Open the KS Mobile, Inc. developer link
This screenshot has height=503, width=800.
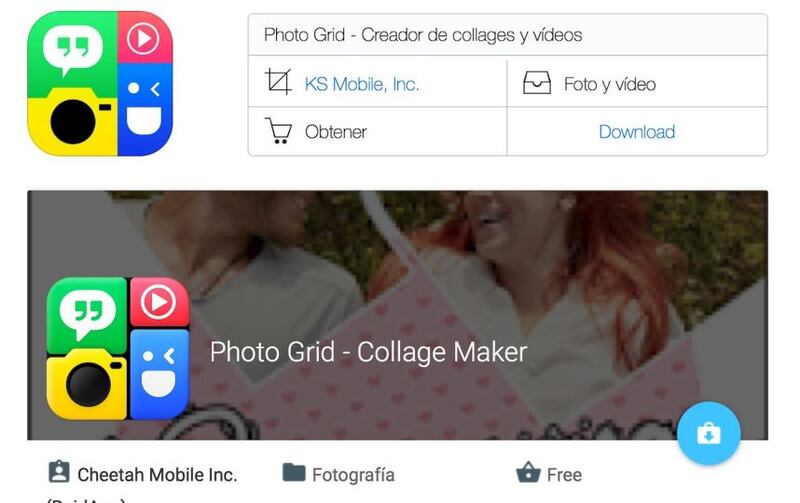(362, 84)
